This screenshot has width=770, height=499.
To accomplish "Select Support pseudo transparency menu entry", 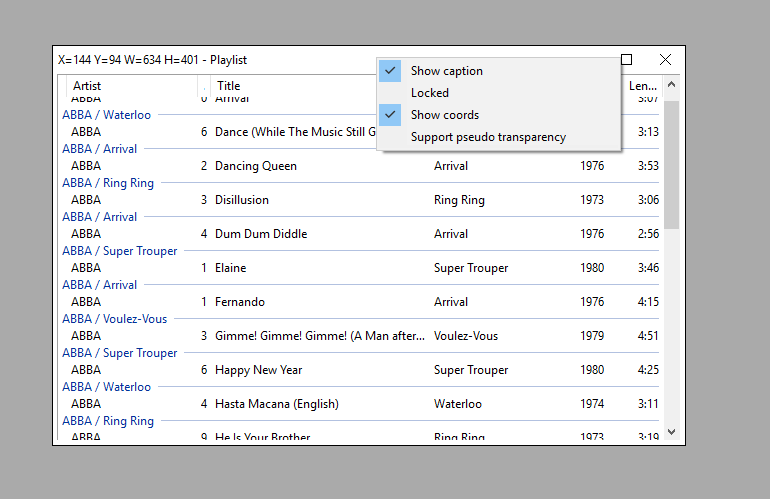I will coord(488,137).
